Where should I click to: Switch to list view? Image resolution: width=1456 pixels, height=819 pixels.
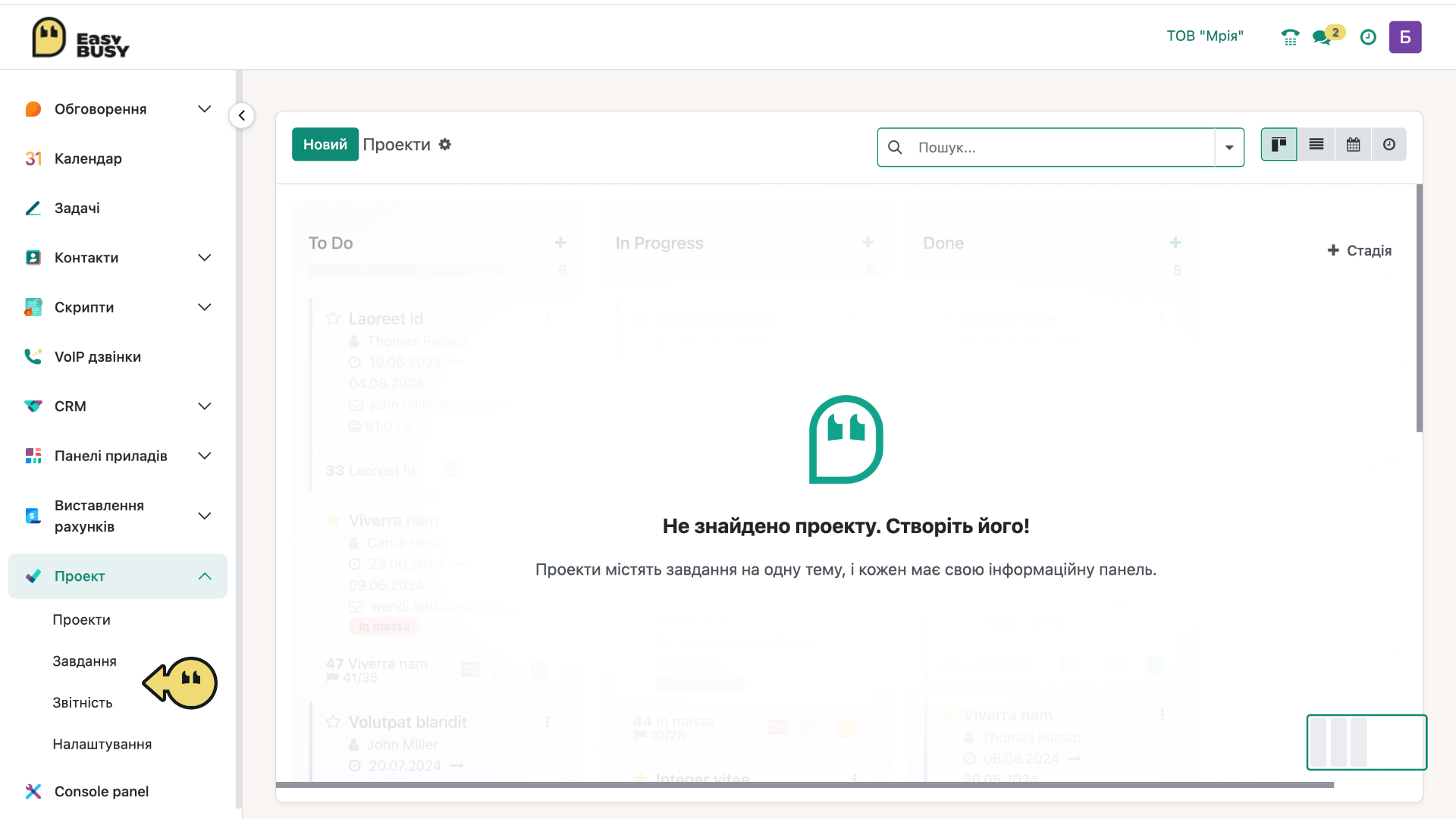click(1316, 144)
